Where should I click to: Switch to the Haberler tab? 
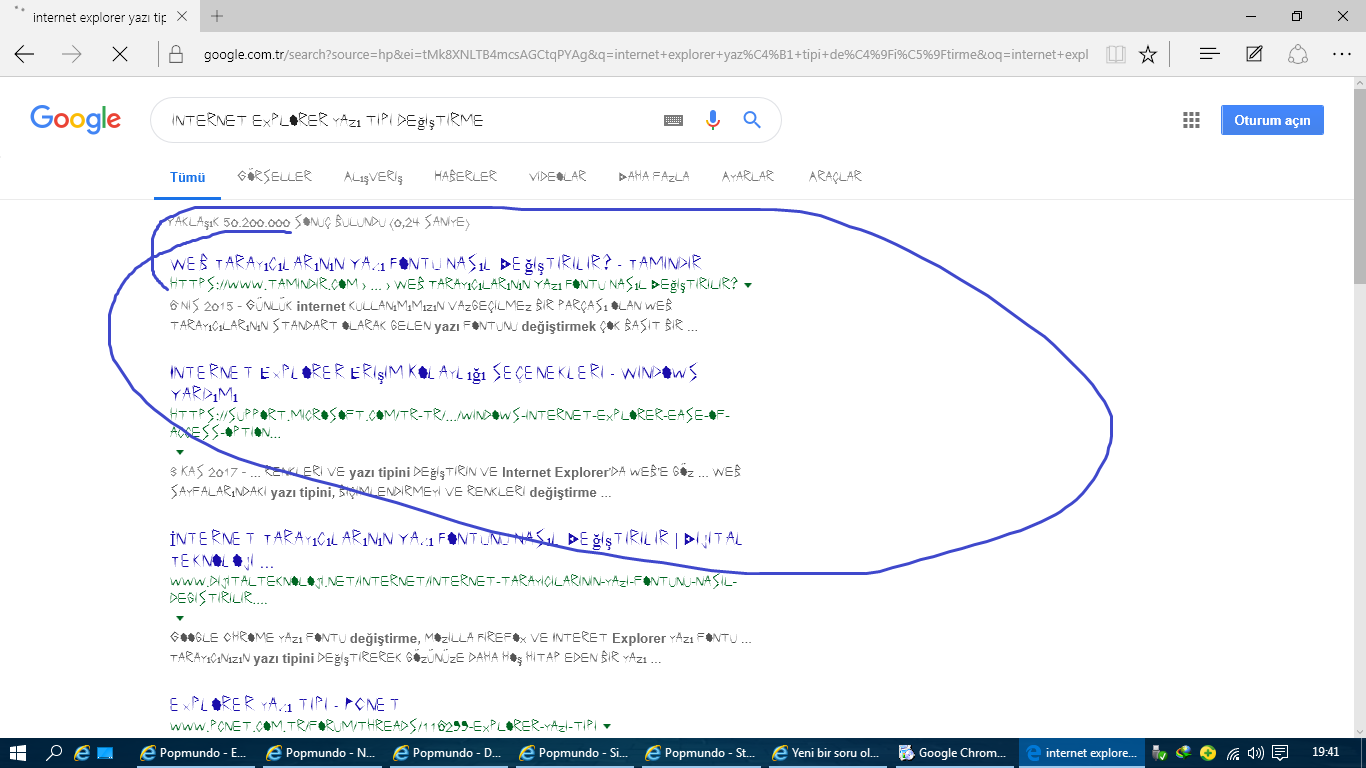465,176
